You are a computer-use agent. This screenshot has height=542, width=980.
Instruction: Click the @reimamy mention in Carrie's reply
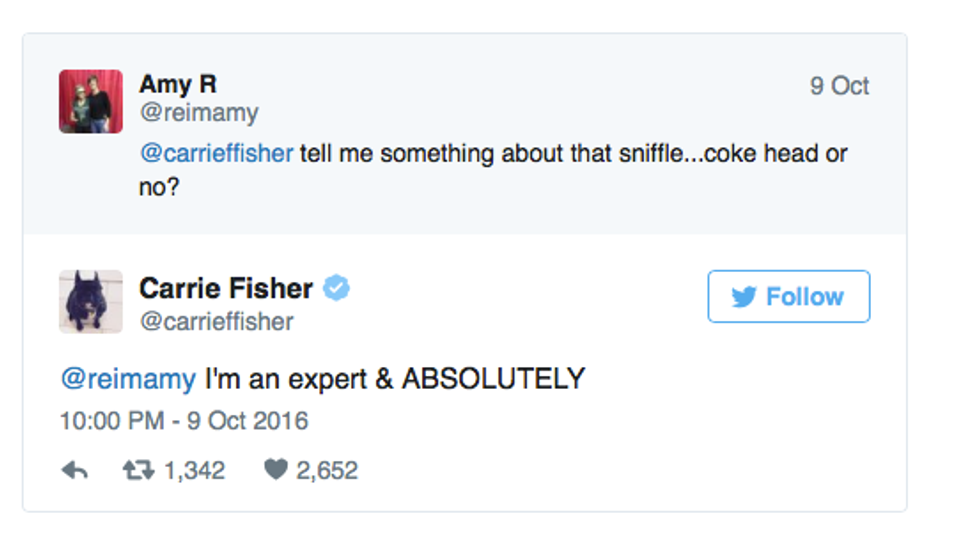coord(128,379)
